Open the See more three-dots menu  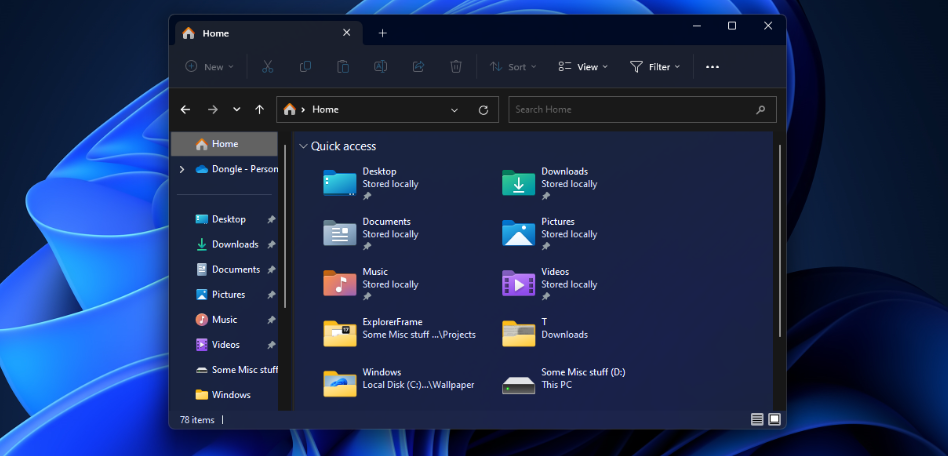point(712,67)
